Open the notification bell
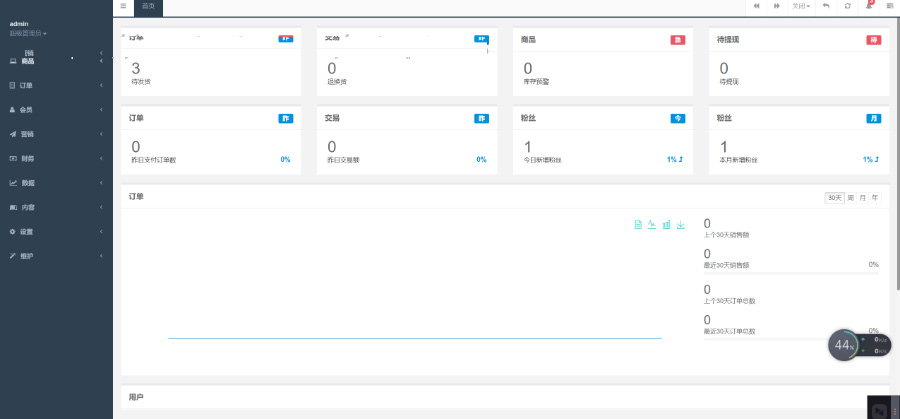The width and height of the screenshot is (900, 419). click(869, 6)
